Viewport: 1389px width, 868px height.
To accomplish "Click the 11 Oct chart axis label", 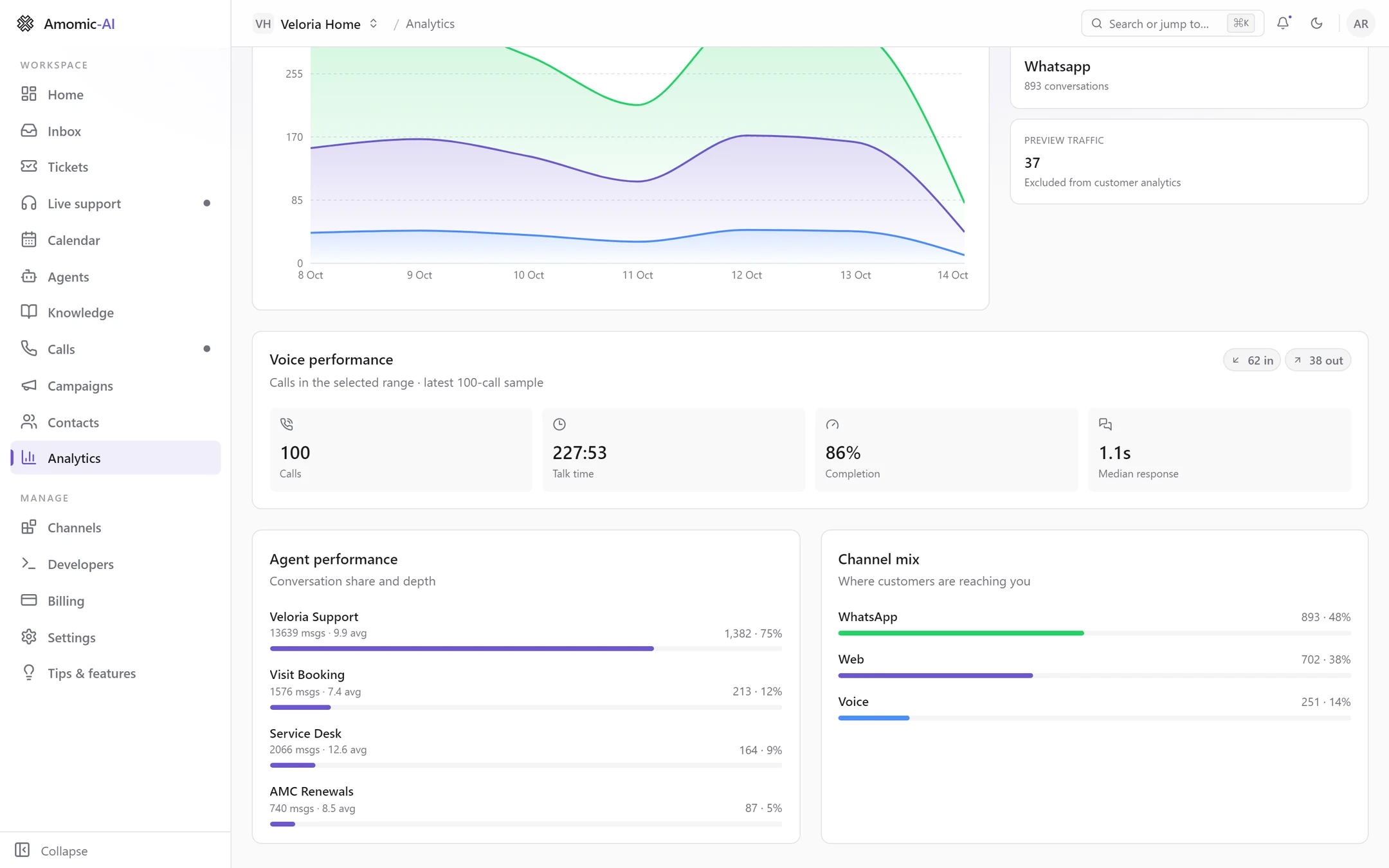I will click(637, 275).
